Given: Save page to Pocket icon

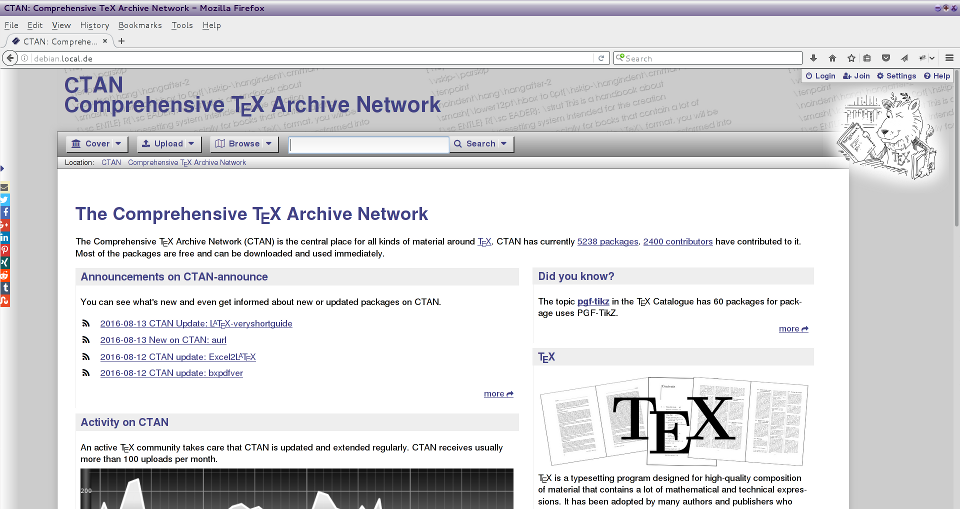Looking at the screenshot, I should tap(885, 58).
